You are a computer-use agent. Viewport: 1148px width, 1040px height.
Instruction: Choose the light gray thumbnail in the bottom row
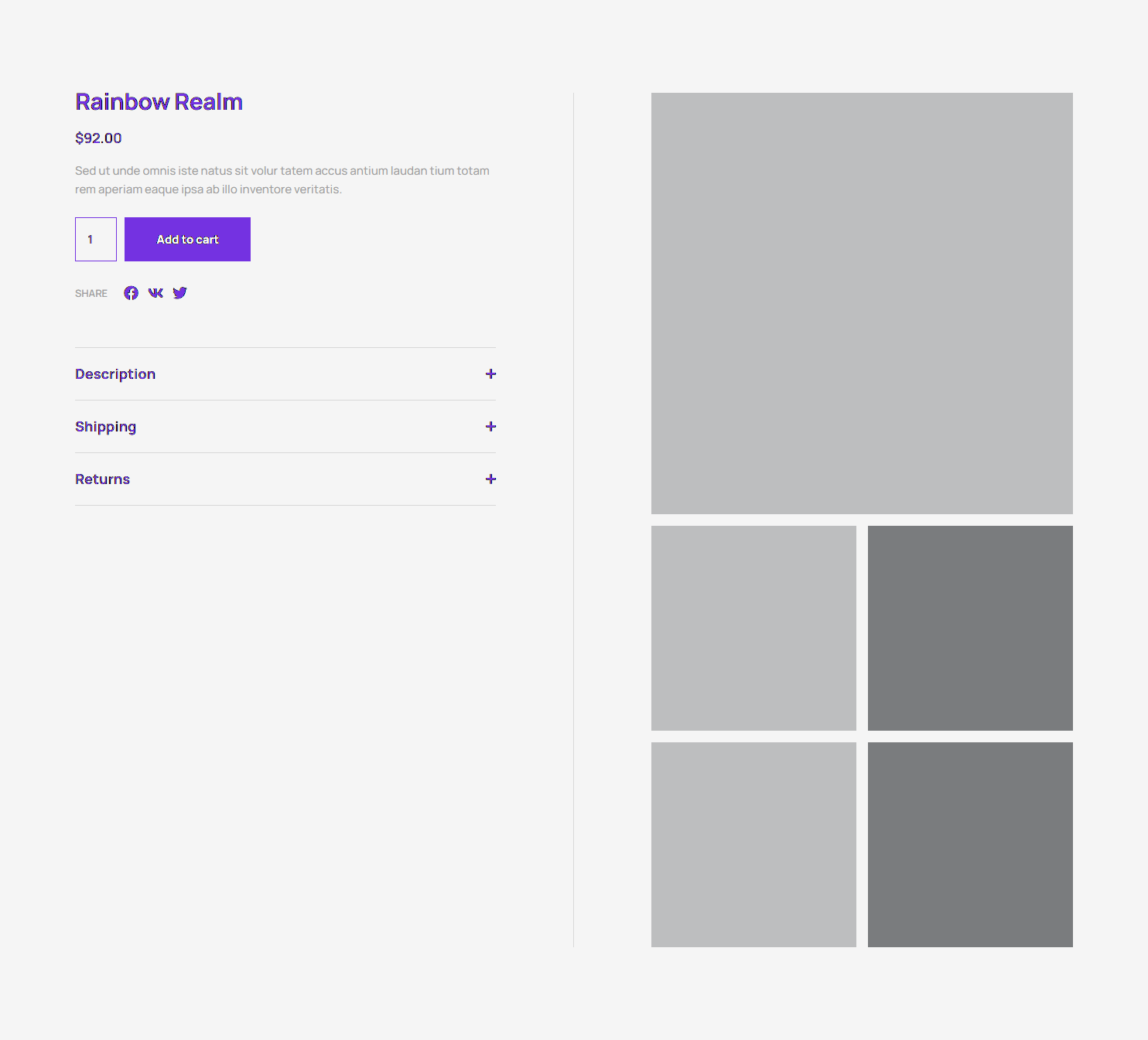pyautogui.click(x=753, y=844)
